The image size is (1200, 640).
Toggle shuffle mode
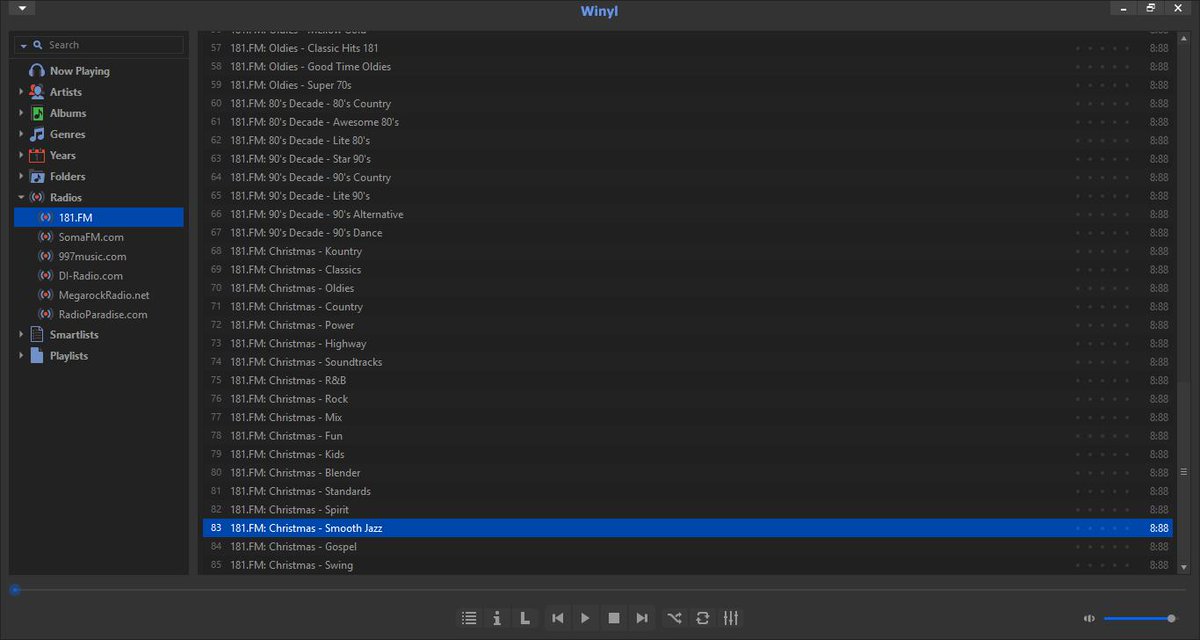[x=674, y=618]
